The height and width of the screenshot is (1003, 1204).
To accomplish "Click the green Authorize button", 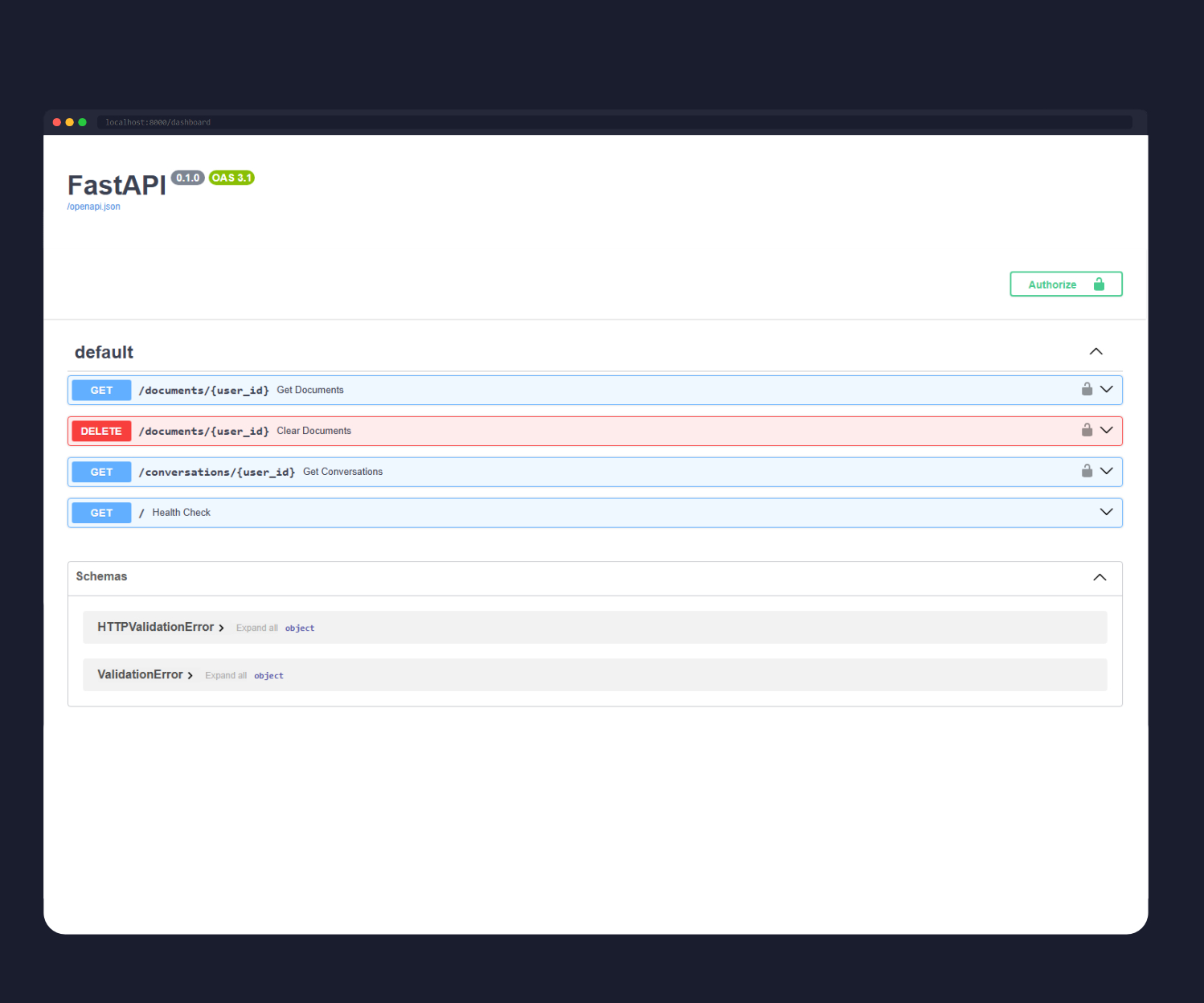I will (x=1065, y=285).
